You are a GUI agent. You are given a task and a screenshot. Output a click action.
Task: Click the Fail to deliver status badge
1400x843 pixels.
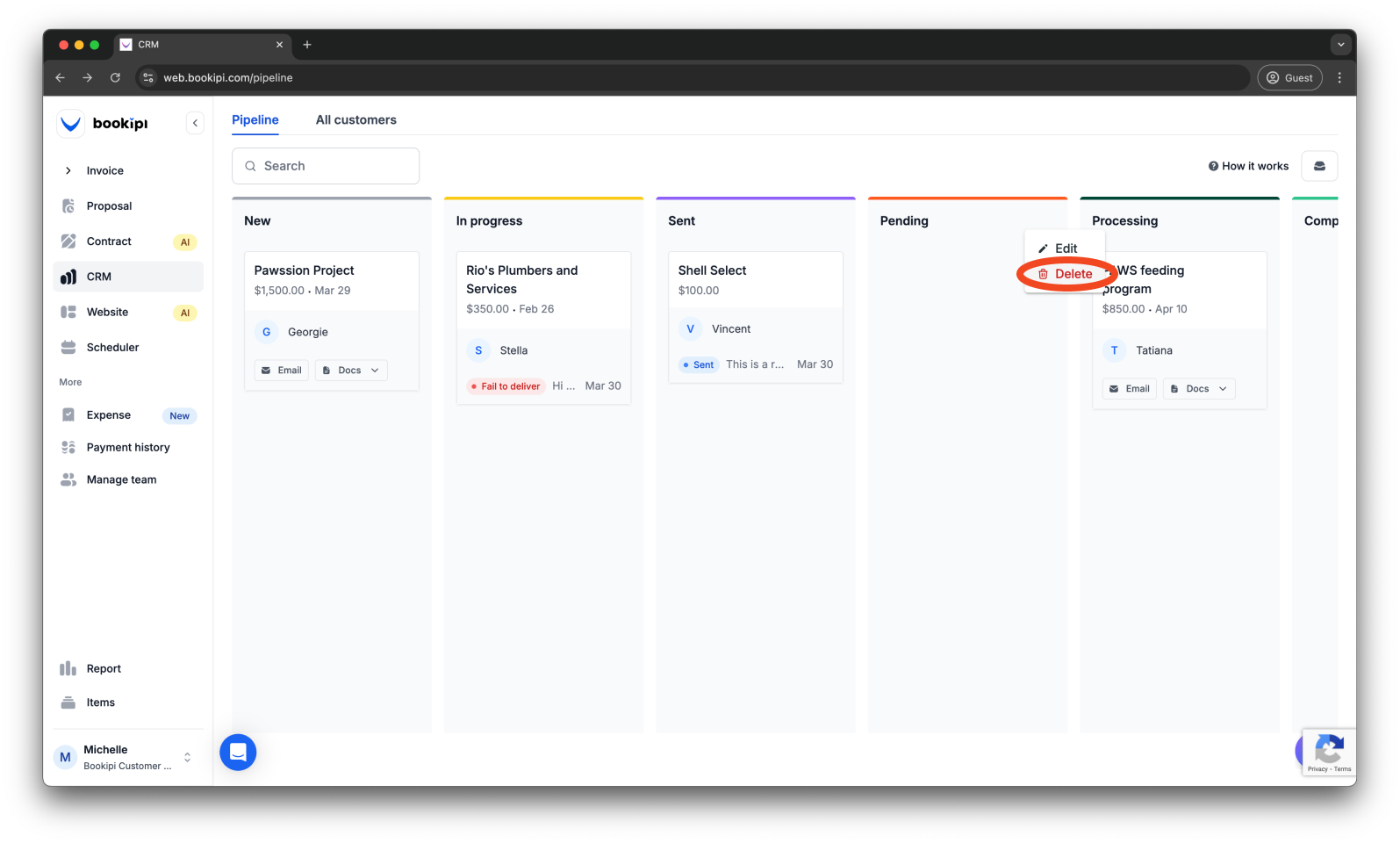point(506,386)
